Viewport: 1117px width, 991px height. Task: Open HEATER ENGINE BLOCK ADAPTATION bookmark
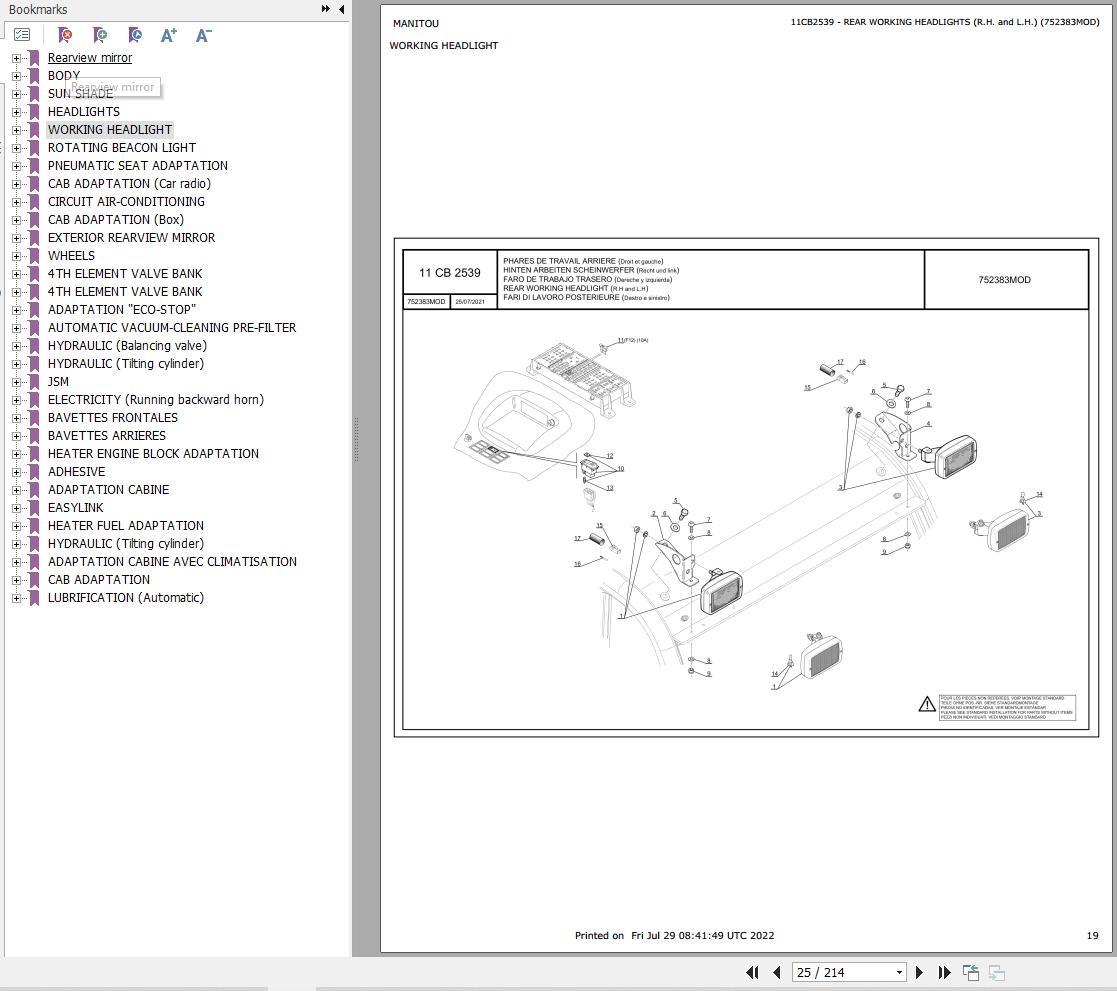click(x=153, y=454)
